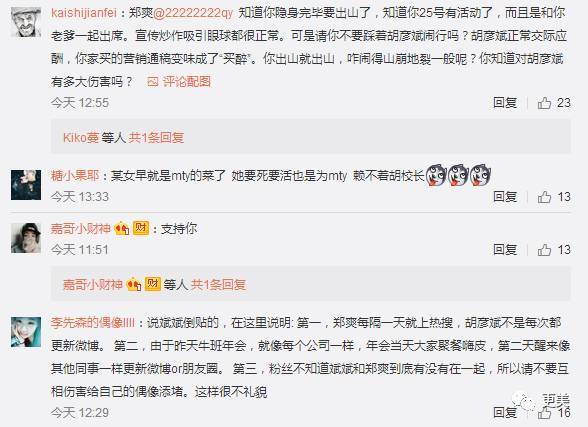Open the @22222222qy mention link
The height and width of the screenshot is (427, 588).
tap(193, 13)
